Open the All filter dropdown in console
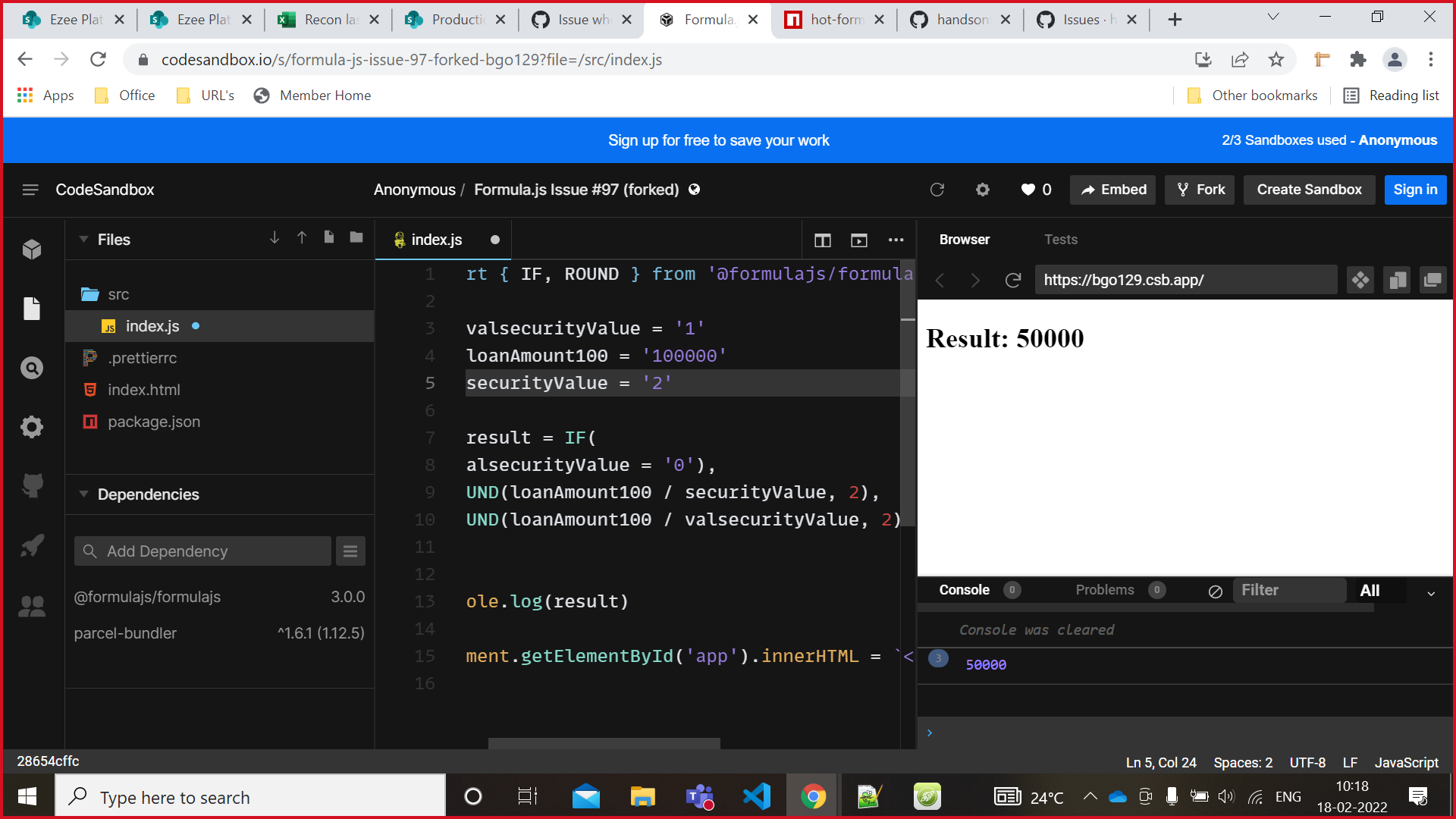1456x819 pixels. click(x=1372, y=590)
